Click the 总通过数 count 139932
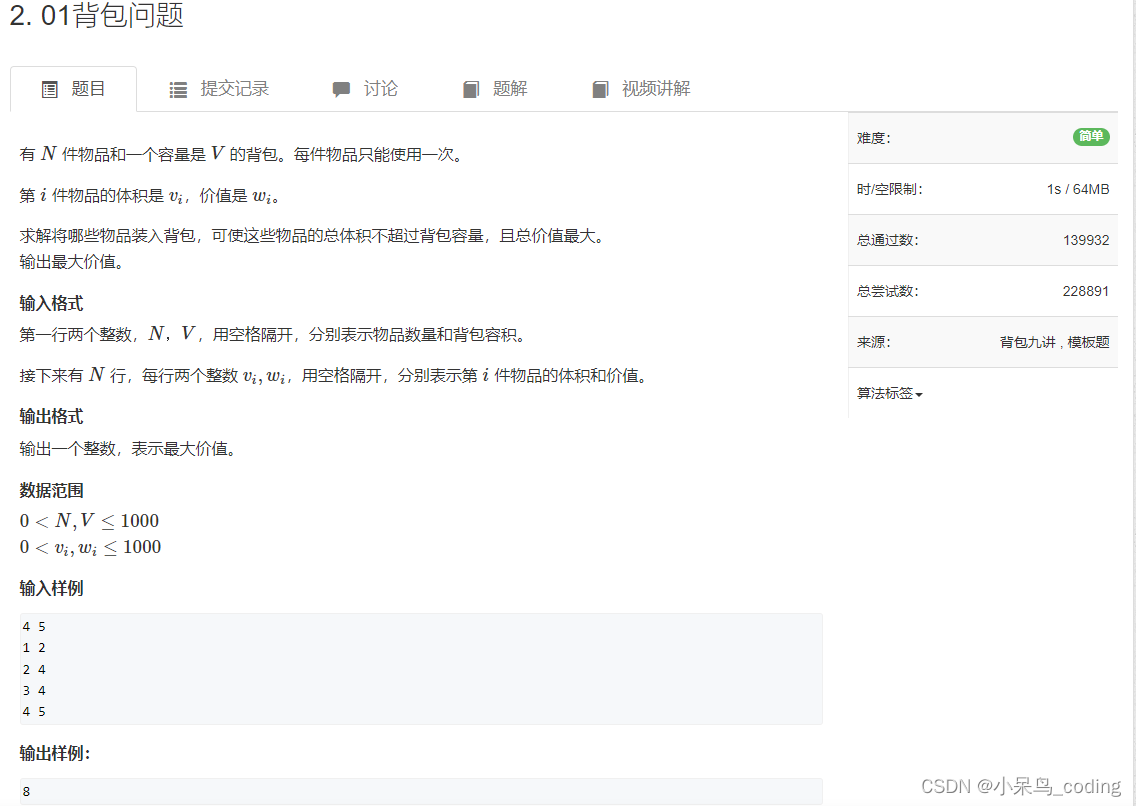 (x=1088, y=239)
